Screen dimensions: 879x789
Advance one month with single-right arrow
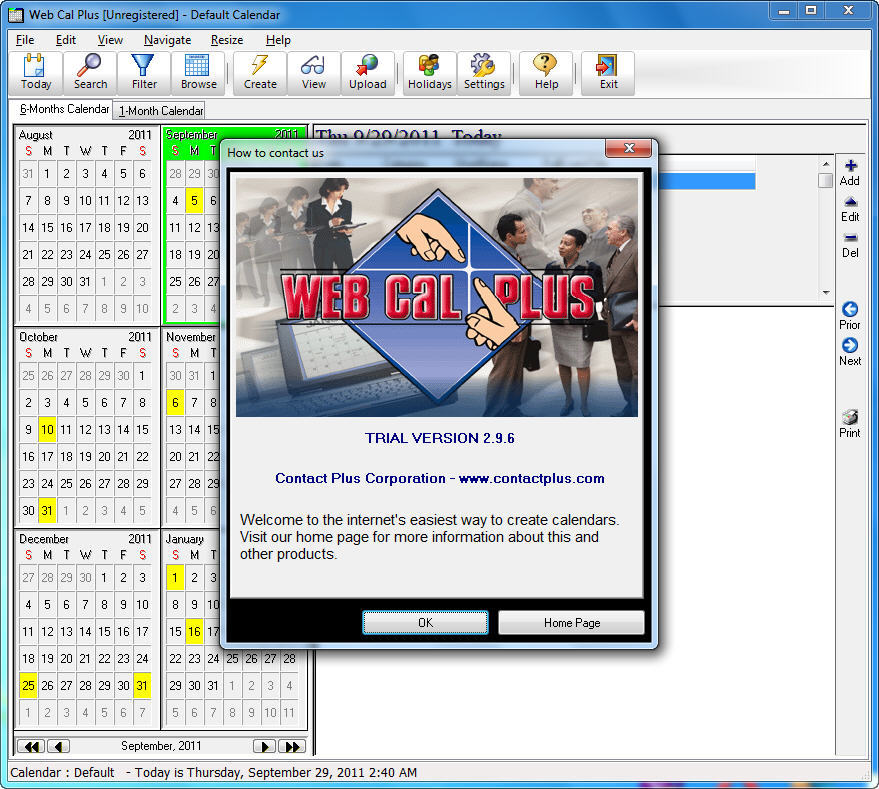pos(265,746)
